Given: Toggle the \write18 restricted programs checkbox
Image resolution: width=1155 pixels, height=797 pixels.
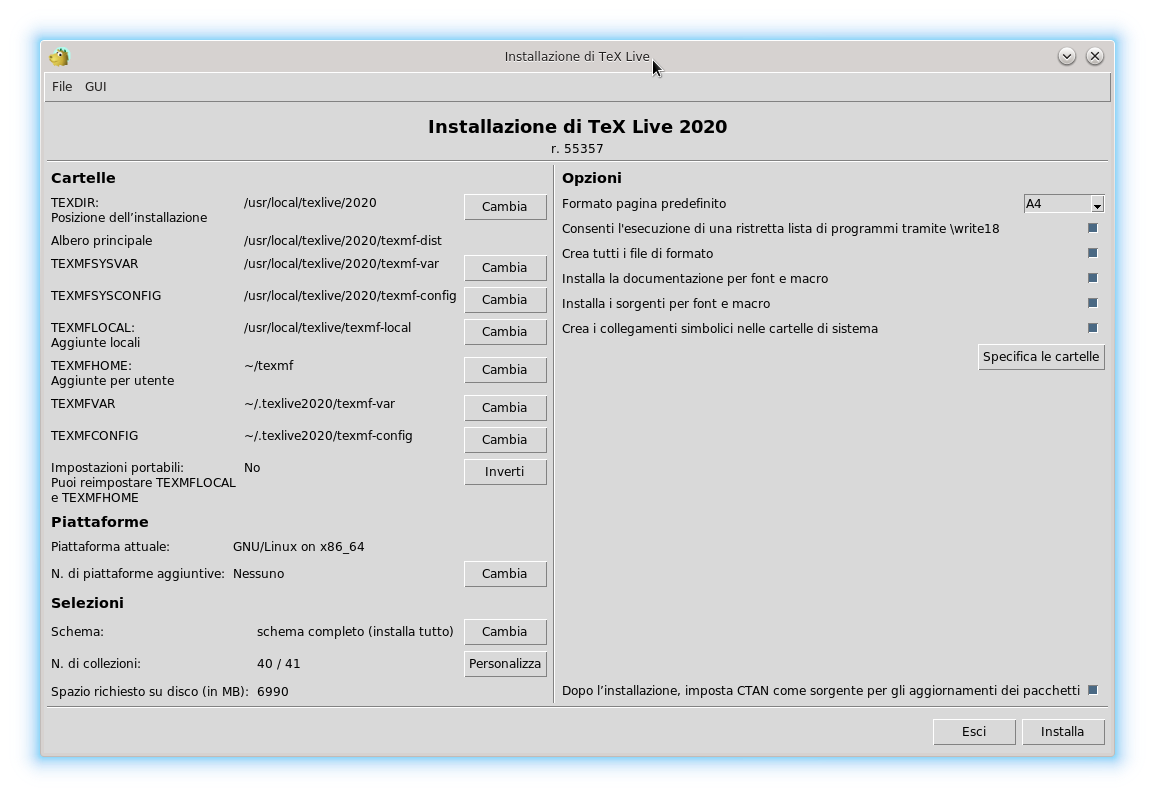Looking at the screenshot, I should point(1093,228).
